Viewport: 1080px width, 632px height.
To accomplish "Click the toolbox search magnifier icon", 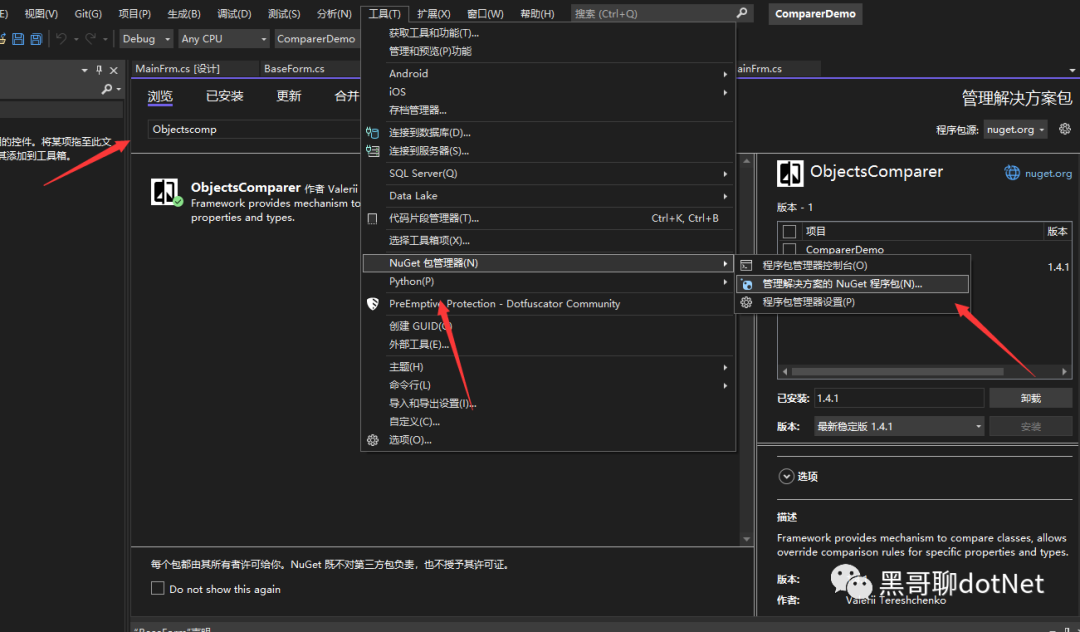I will tap(107, 89).
